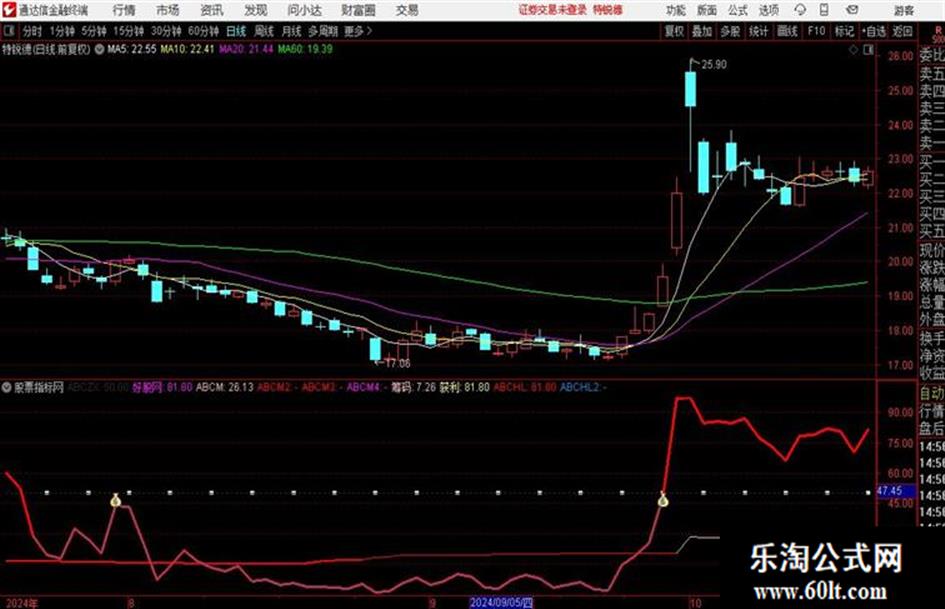Click the 返回 back button
The width and height of the screenshot is (945, 609).
point(902,31)
